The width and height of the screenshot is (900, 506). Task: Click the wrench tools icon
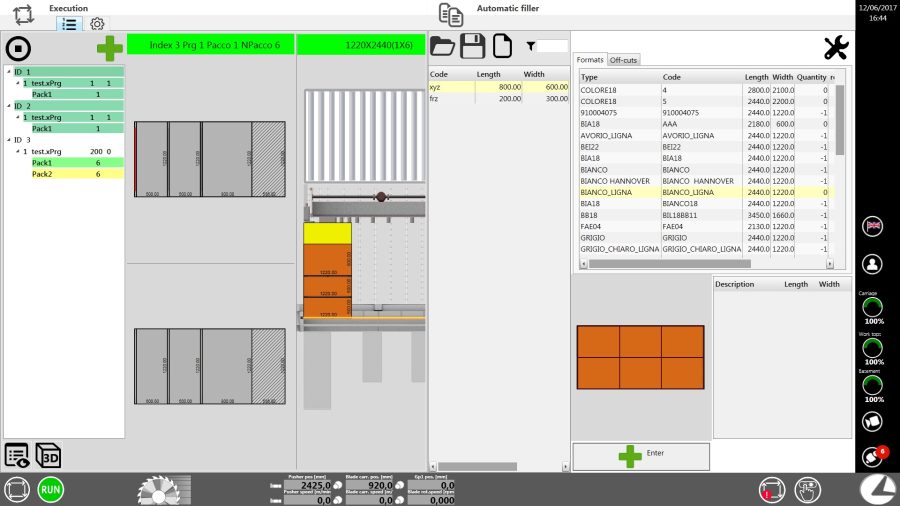tap(835, 47)
